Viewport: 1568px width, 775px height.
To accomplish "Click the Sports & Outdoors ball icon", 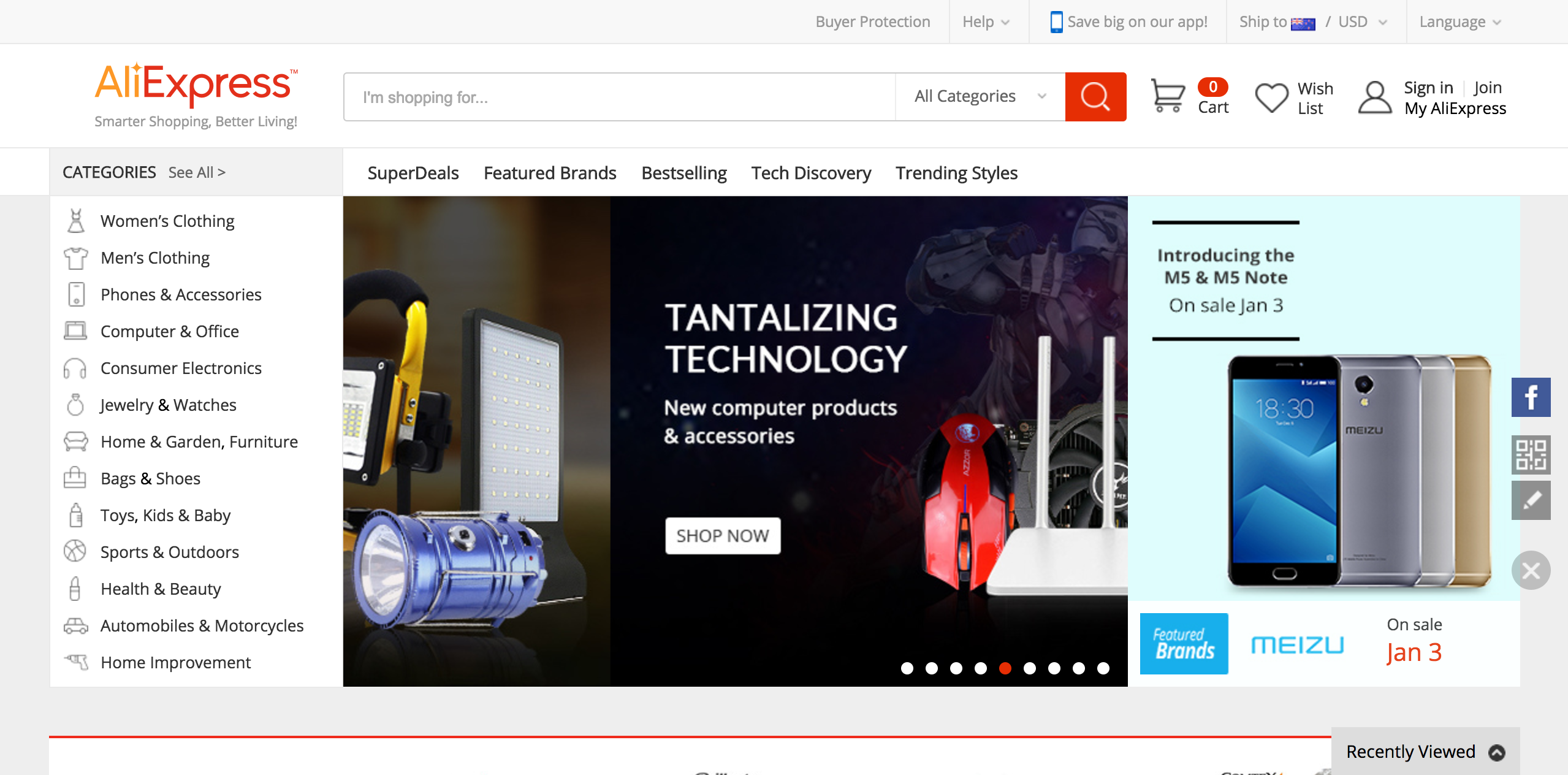I will pyautogui.click(x=75, y=551).
